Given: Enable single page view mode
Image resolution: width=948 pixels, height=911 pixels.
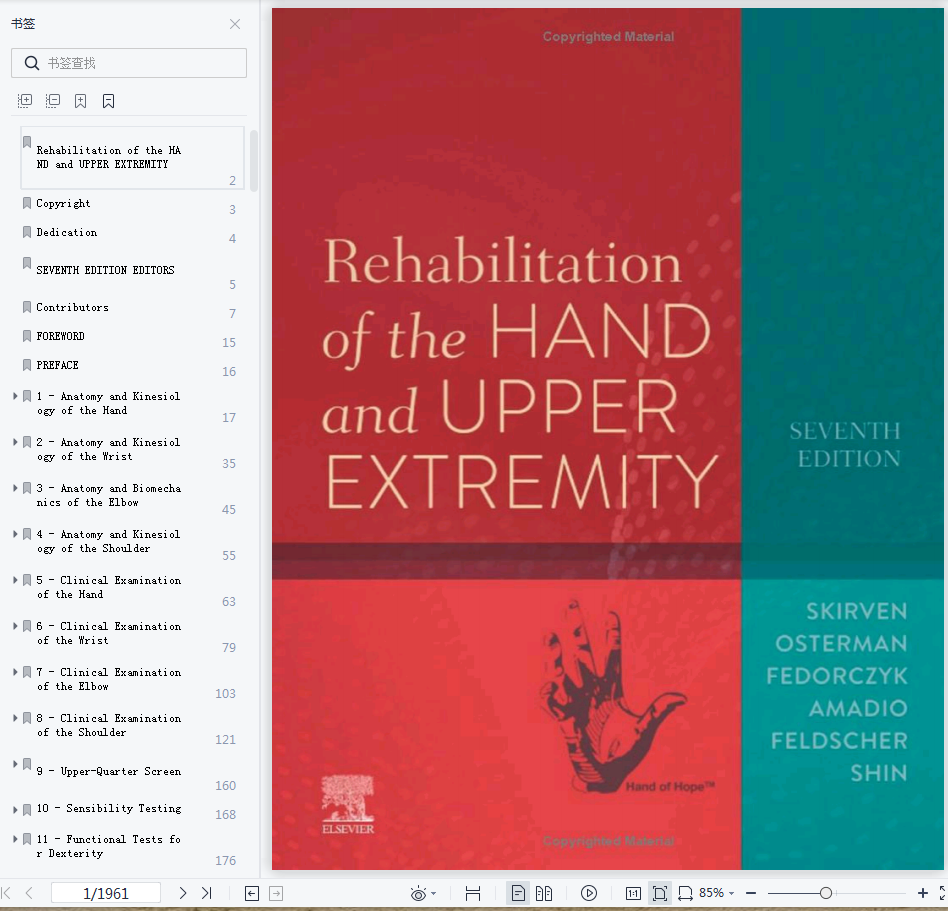Looking at the screenshot, I should click(518, 893).
